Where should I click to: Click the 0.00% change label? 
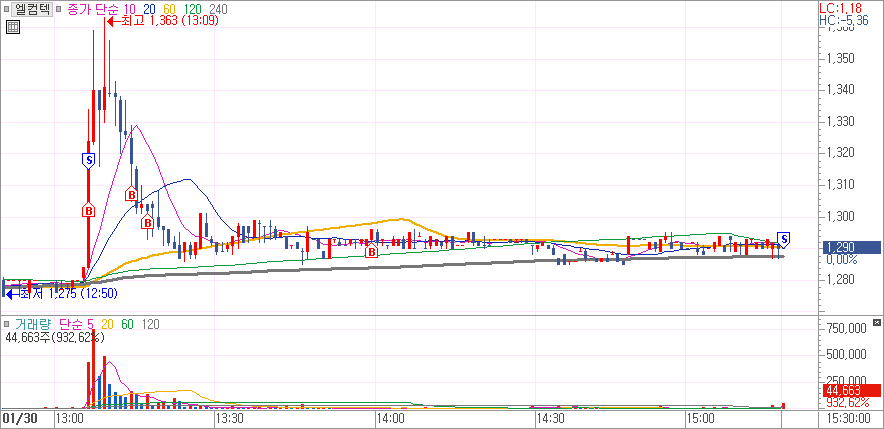(842, 260)
